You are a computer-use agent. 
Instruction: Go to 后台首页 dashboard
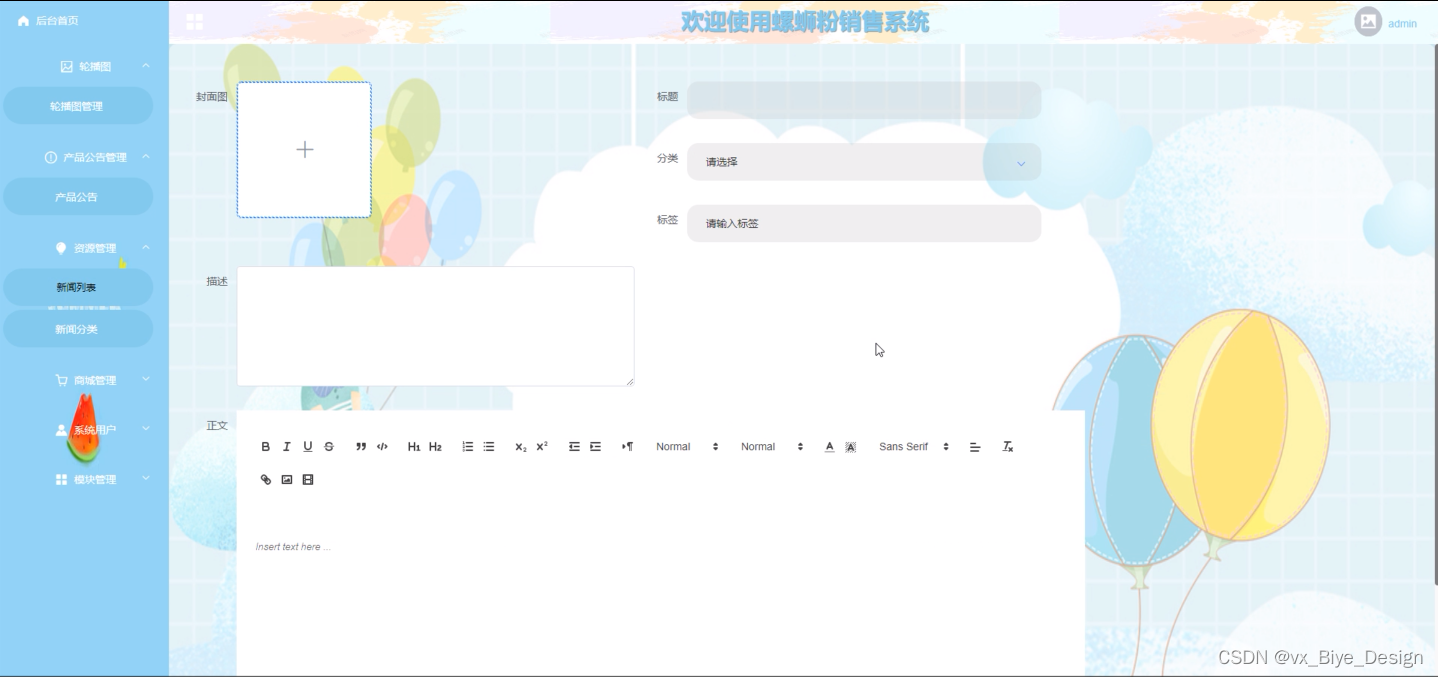pyautogui.click(x=57, y=21)
